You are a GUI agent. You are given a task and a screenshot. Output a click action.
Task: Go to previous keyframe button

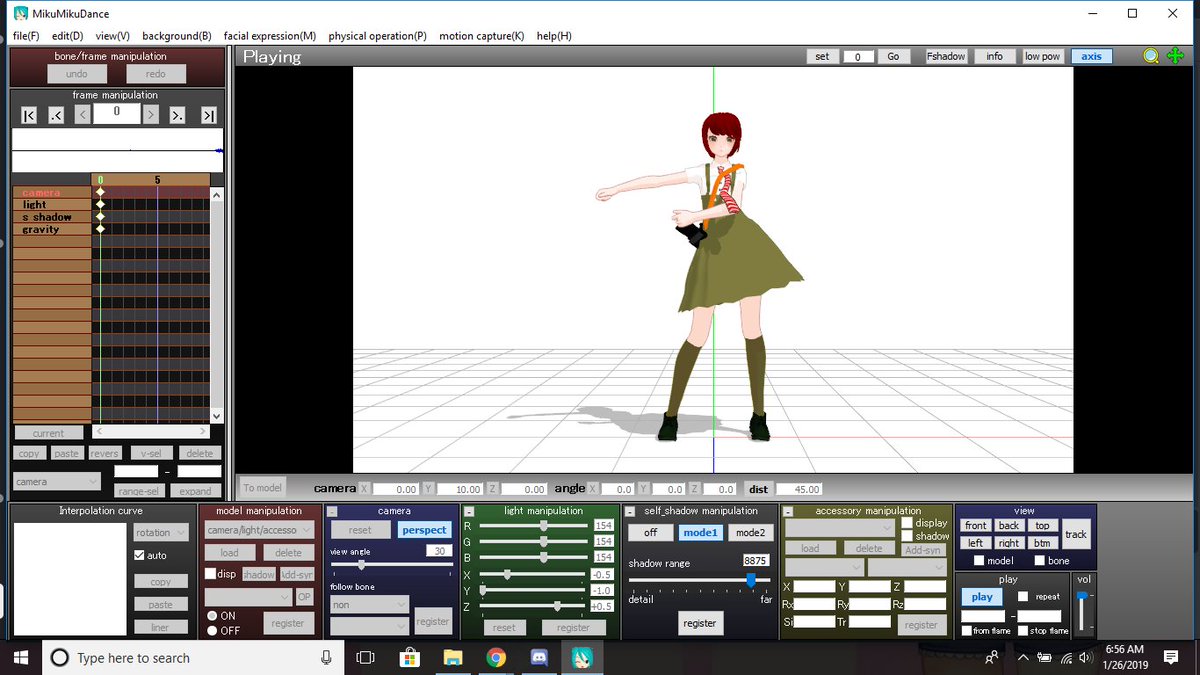click(56, 115)
